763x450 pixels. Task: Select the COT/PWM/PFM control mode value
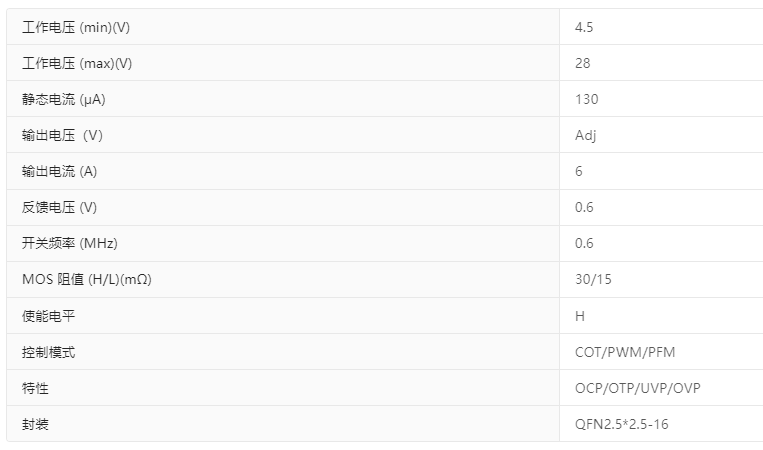click(x=625, y=351)
